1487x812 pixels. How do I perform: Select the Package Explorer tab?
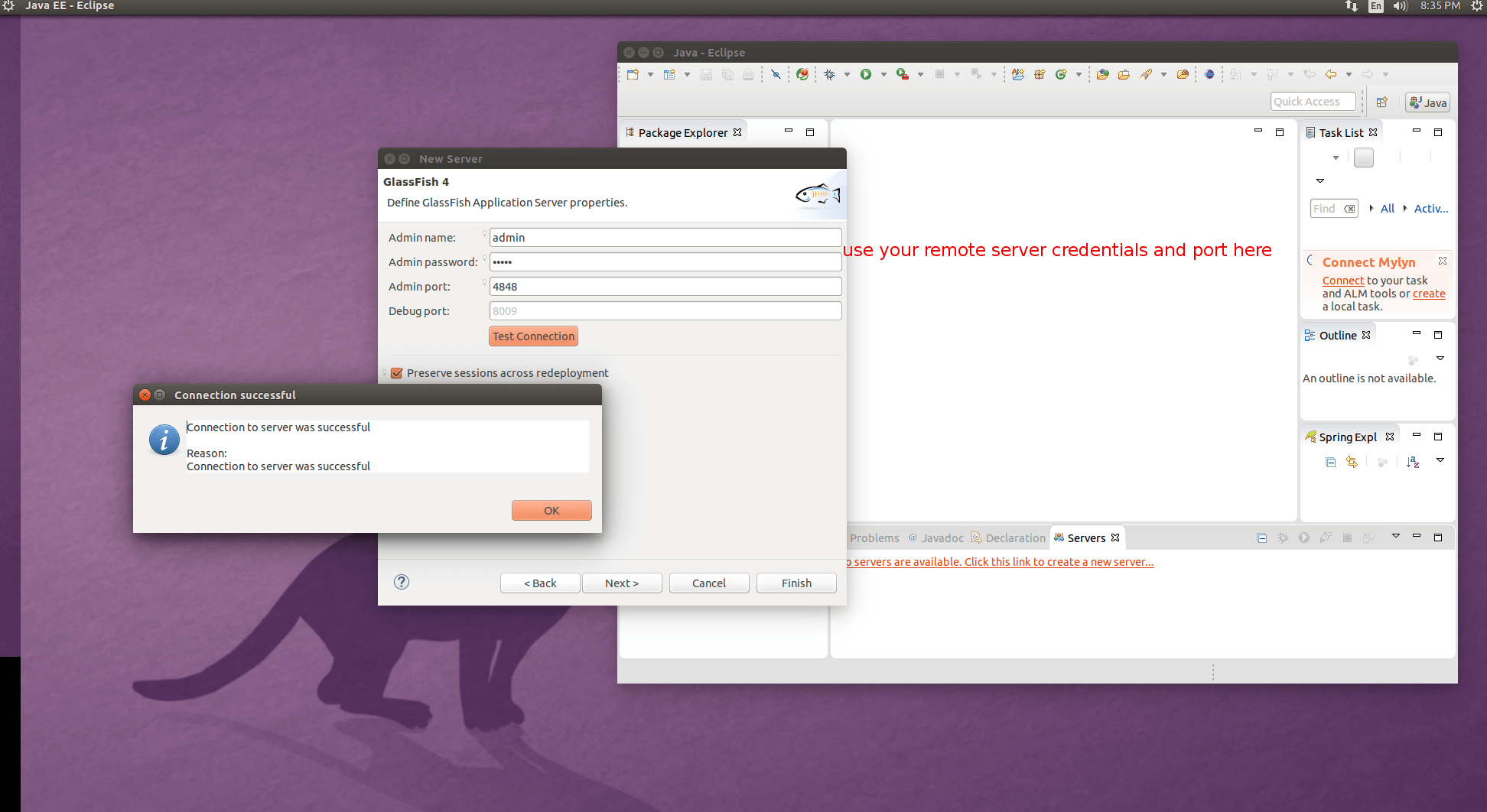coord(683,132)
